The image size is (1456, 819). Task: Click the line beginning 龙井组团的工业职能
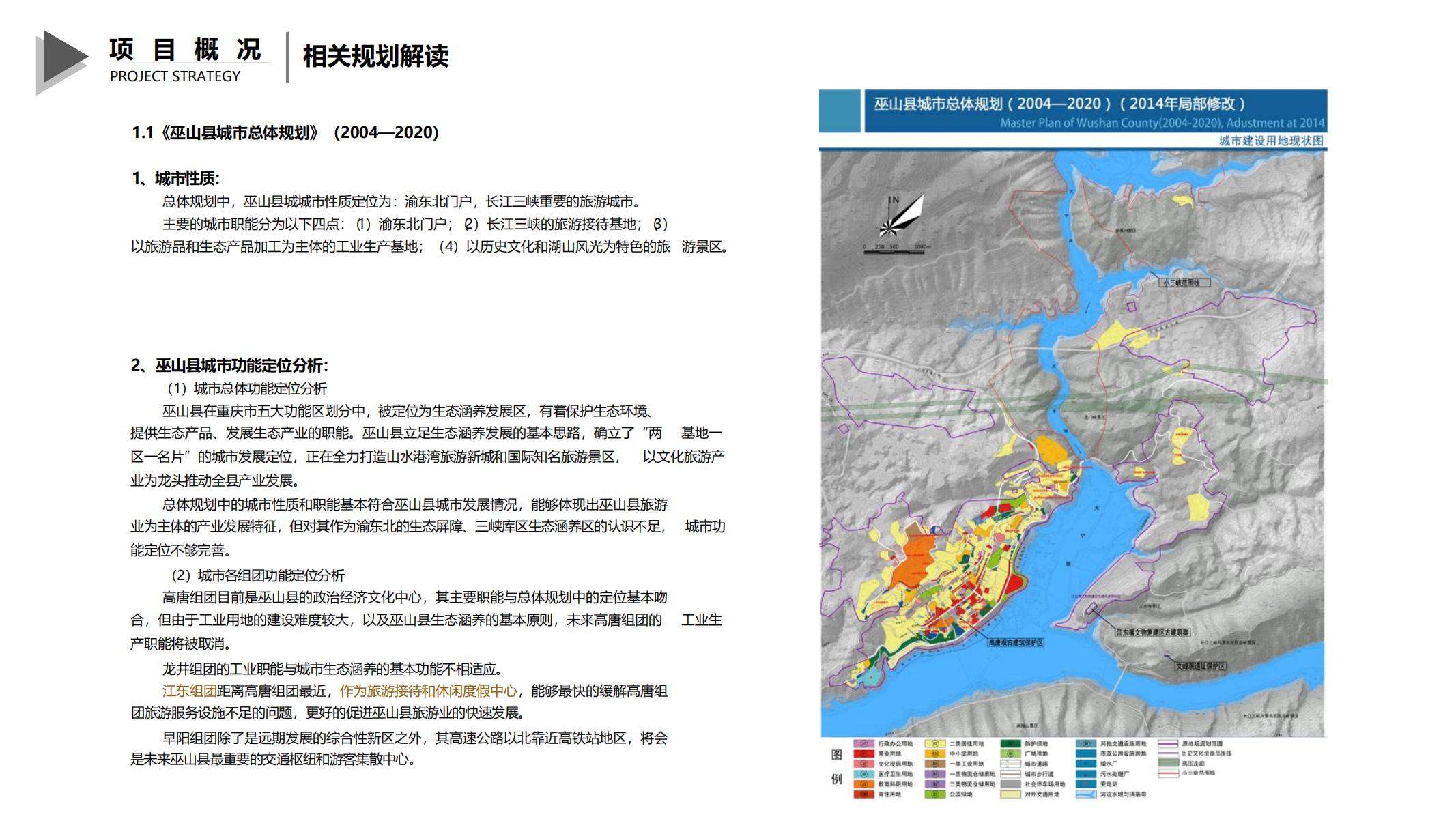click(x=333, y=669)
